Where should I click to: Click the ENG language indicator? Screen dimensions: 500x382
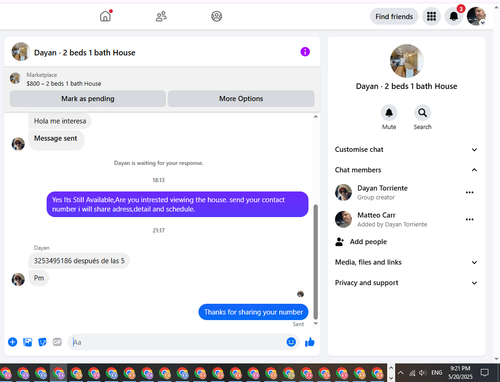[x=437, y=373]
